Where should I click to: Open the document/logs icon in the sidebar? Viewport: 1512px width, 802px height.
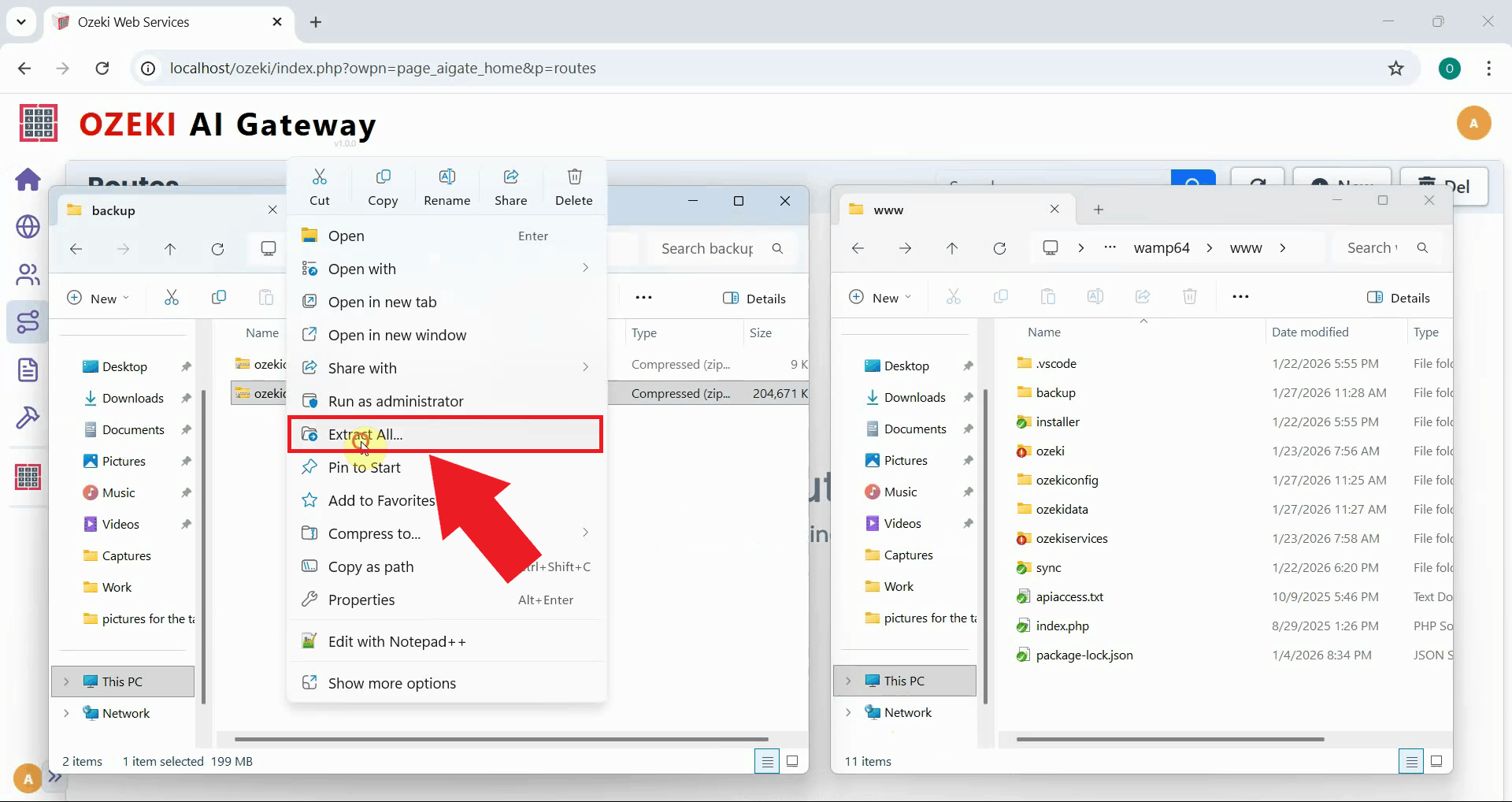28,369
